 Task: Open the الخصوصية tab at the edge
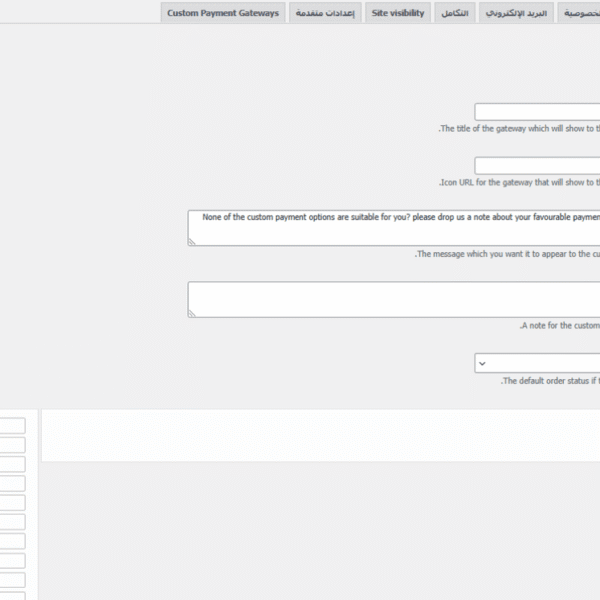coord(580,13)
